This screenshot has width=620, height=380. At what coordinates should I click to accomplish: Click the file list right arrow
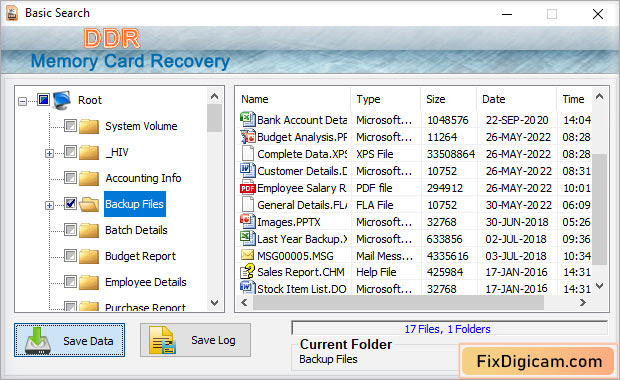tap(582, 303)
